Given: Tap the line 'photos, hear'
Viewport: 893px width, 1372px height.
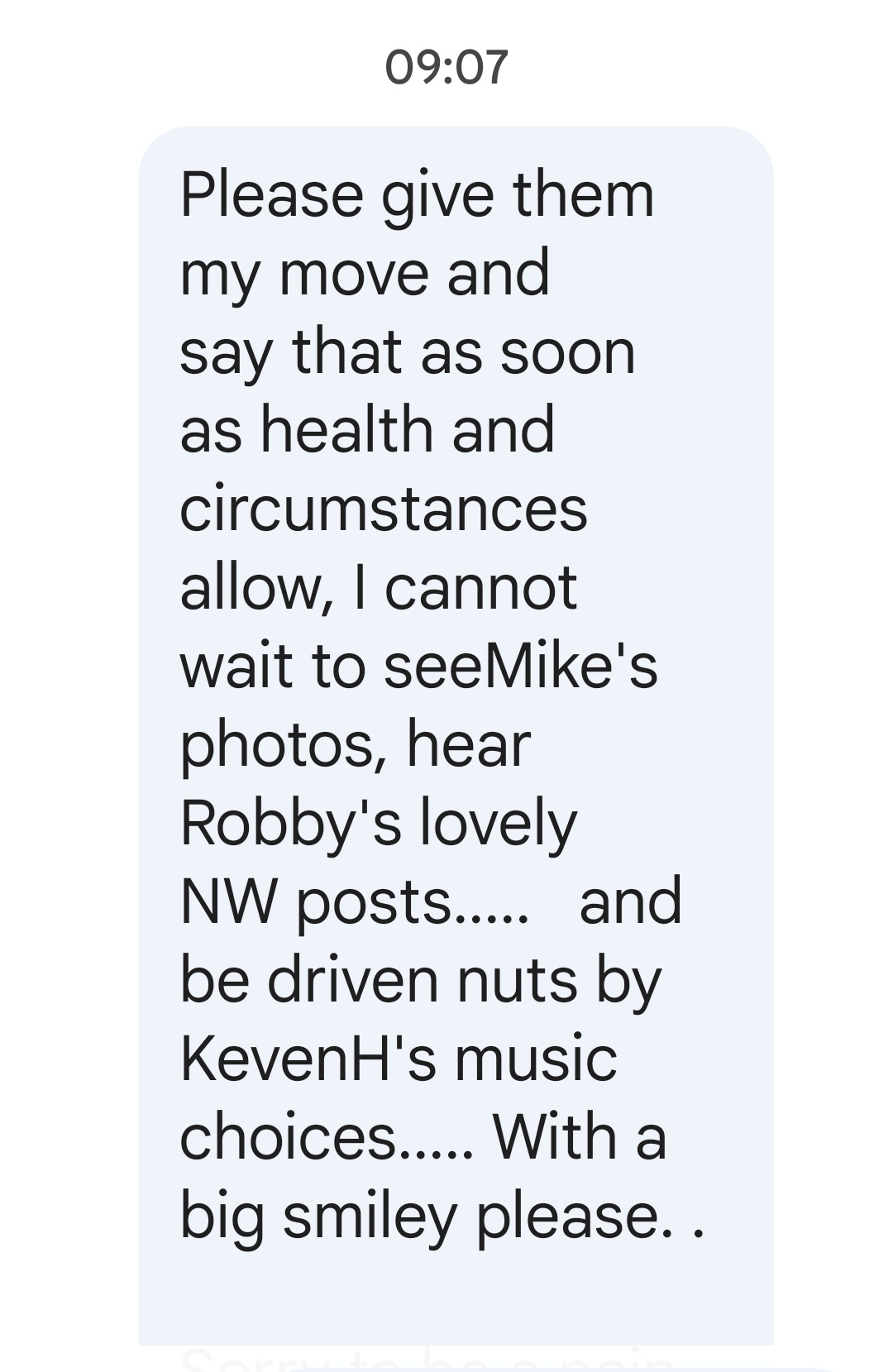Looking at the screenshot, I should pos(356,747).
